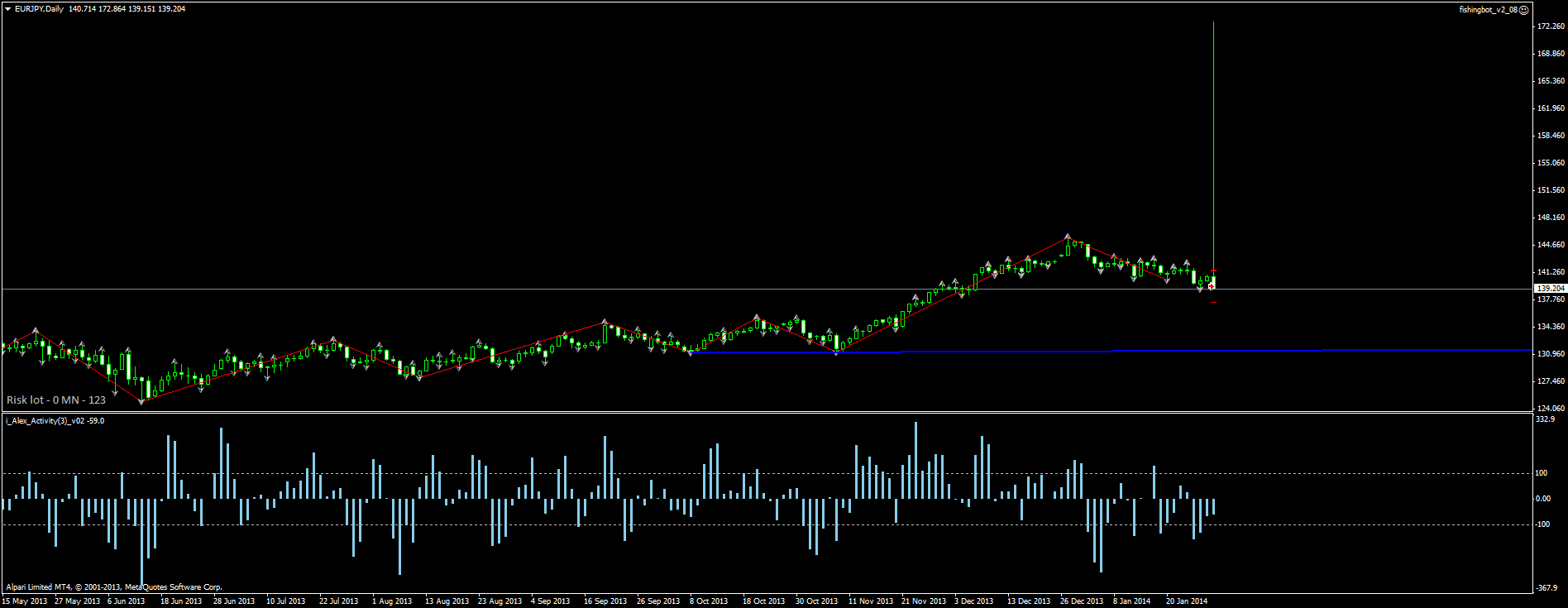Click the indicator level 100 label

point(1542,473)
